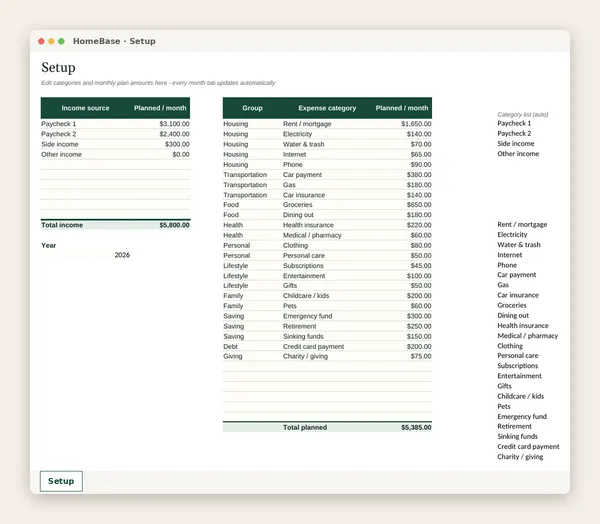Select the Retirement amount $250.00
The height and width of the screenshot is (524, 600).
tap(419, 326)
